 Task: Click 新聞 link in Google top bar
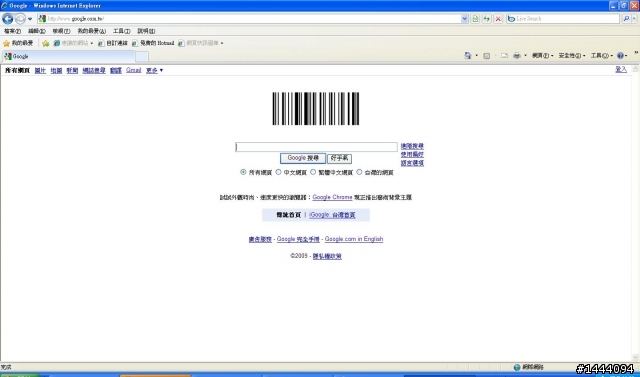pyautogui.click(x=72, y=71)
